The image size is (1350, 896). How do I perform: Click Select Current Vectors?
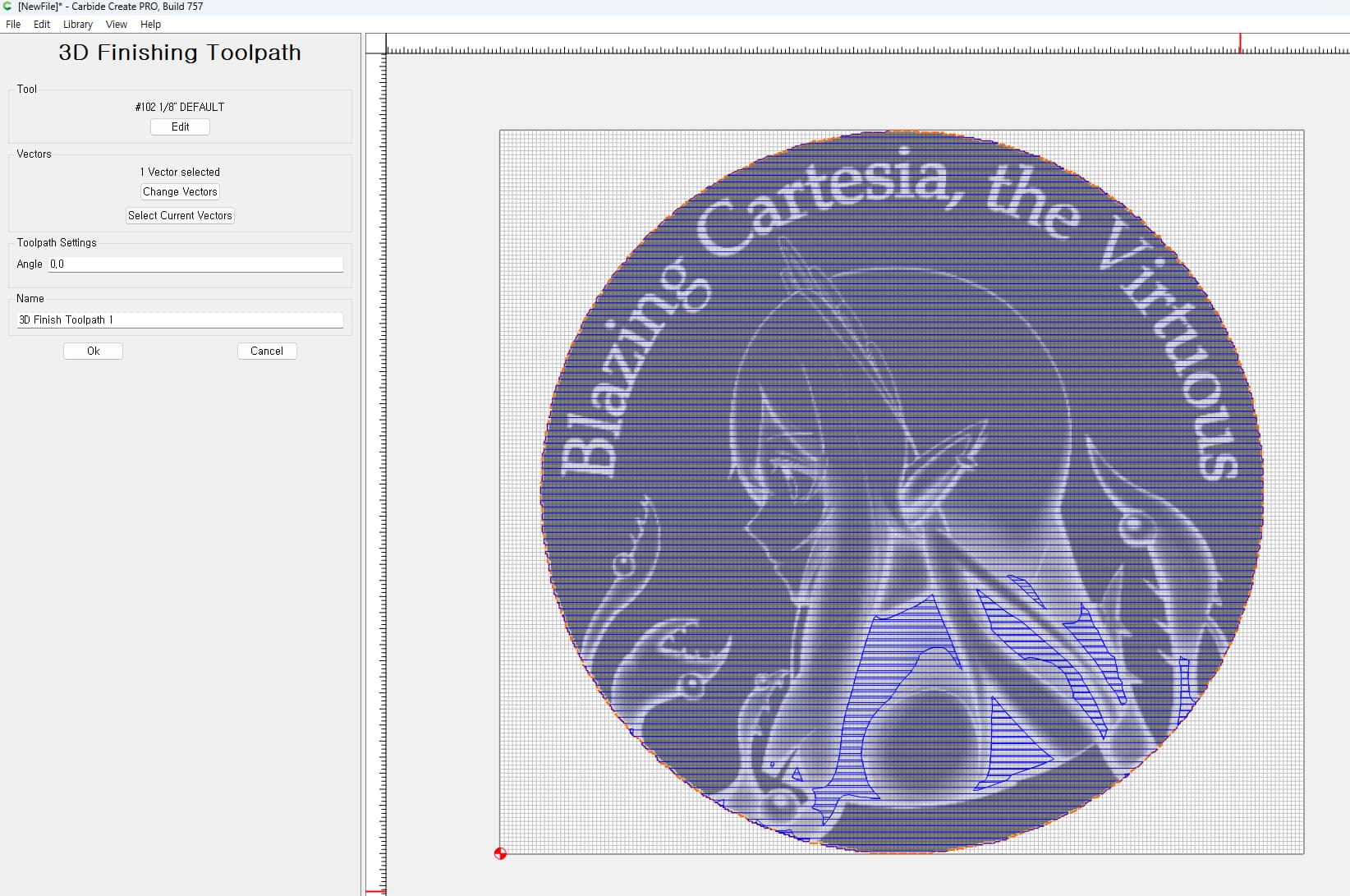(x=180, y=215)
